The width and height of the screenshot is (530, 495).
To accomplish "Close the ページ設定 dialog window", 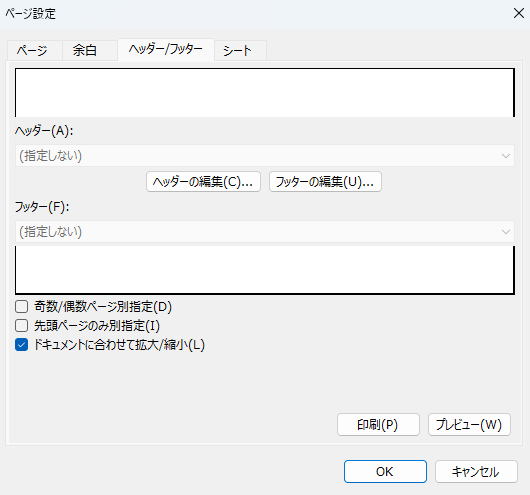I will pyautogui.click(x=519, y=14).
